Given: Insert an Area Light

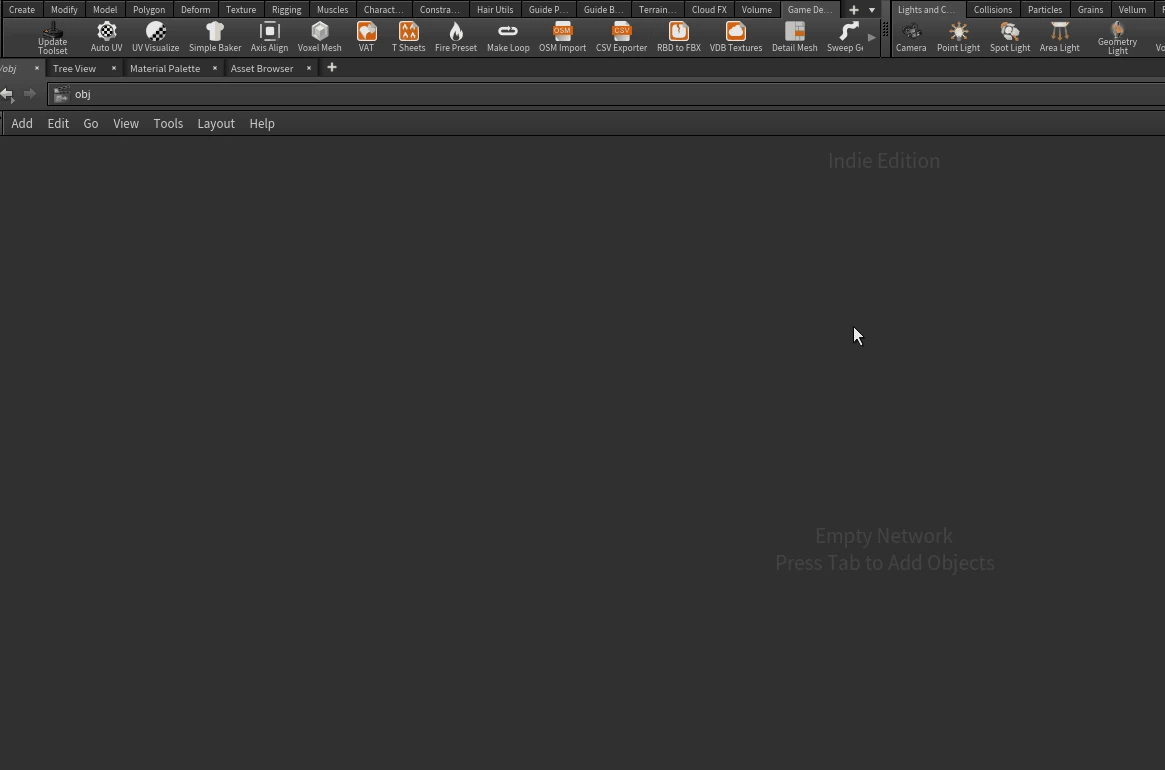Looking at the screenshot, I should pyautogui.click(x=1059, y=38).
